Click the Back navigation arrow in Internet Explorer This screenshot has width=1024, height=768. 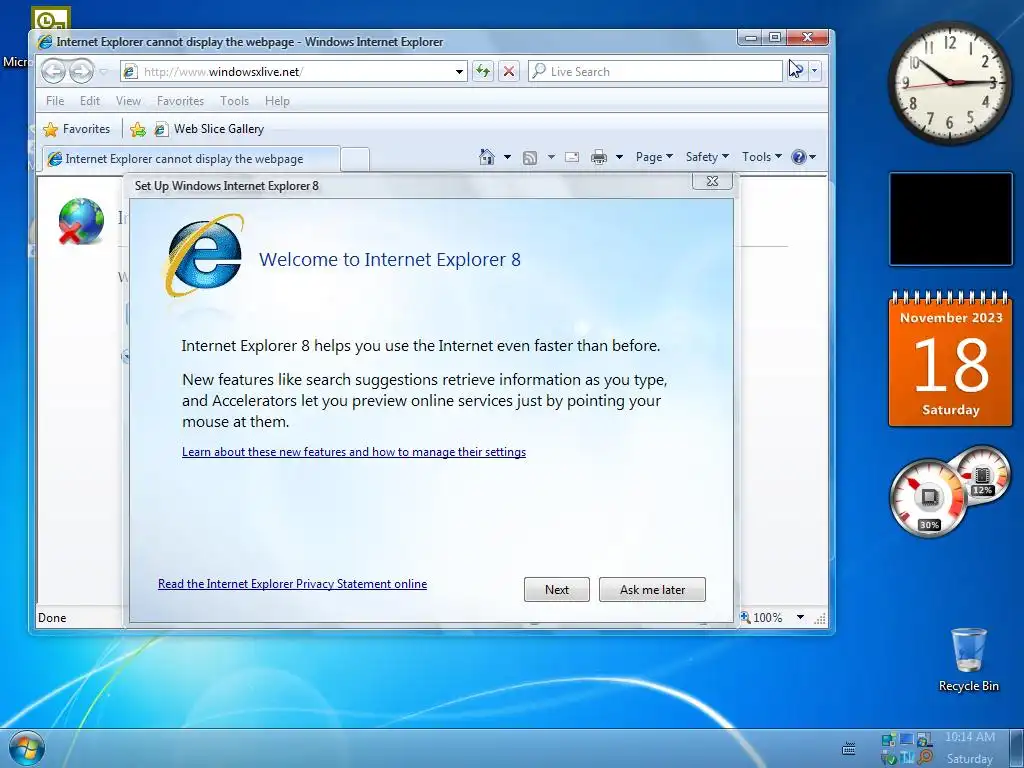[x=54, y=71]
